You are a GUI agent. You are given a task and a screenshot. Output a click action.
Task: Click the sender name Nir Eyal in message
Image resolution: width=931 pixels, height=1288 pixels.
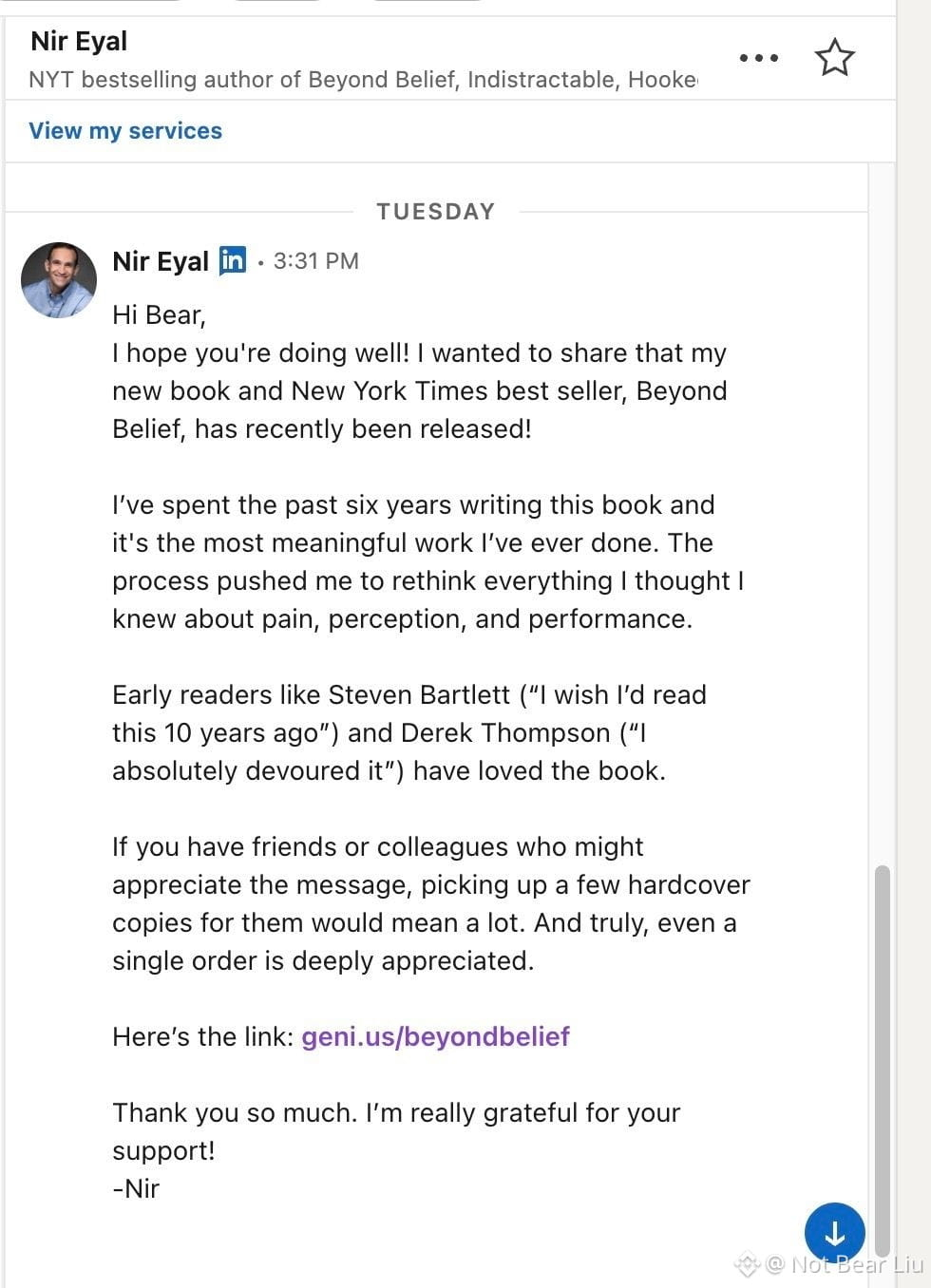coord(161,261)
